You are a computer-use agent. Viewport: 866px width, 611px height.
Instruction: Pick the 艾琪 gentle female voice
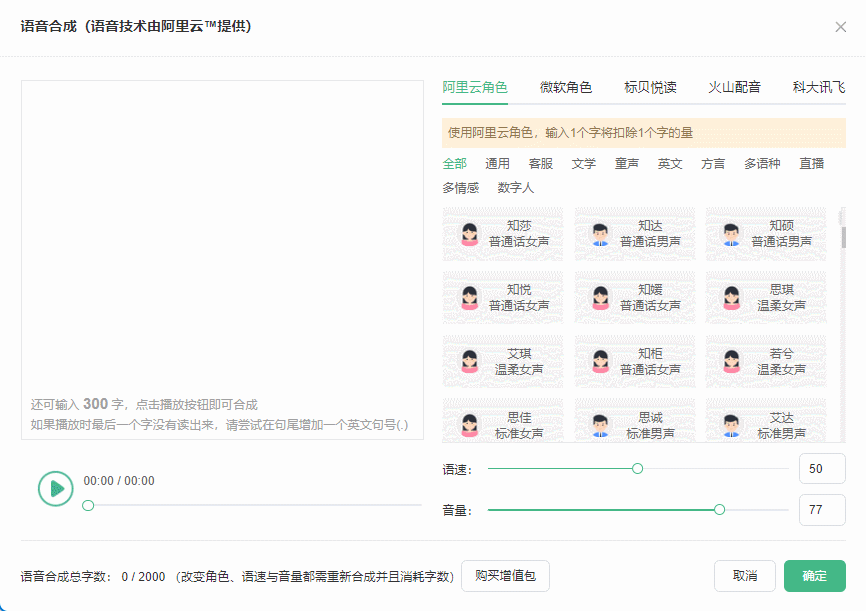(503, 362)
